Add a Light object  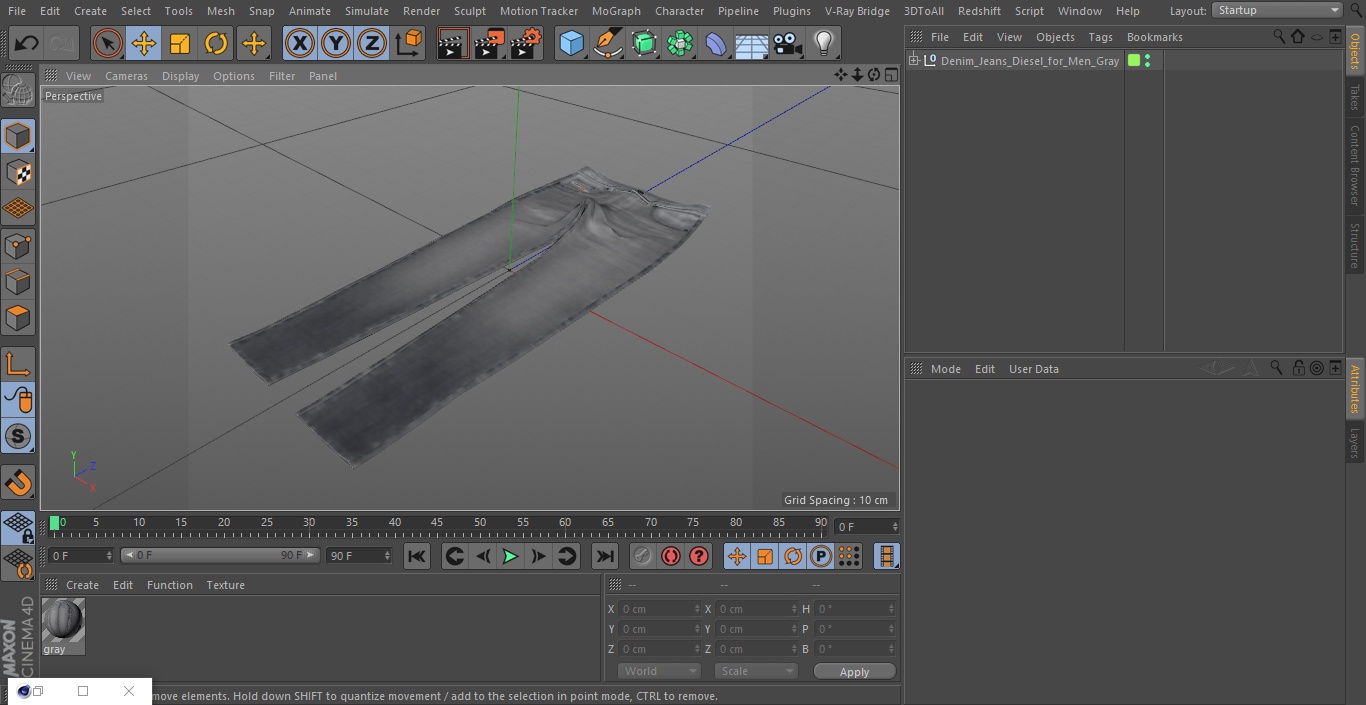[824, 43]
